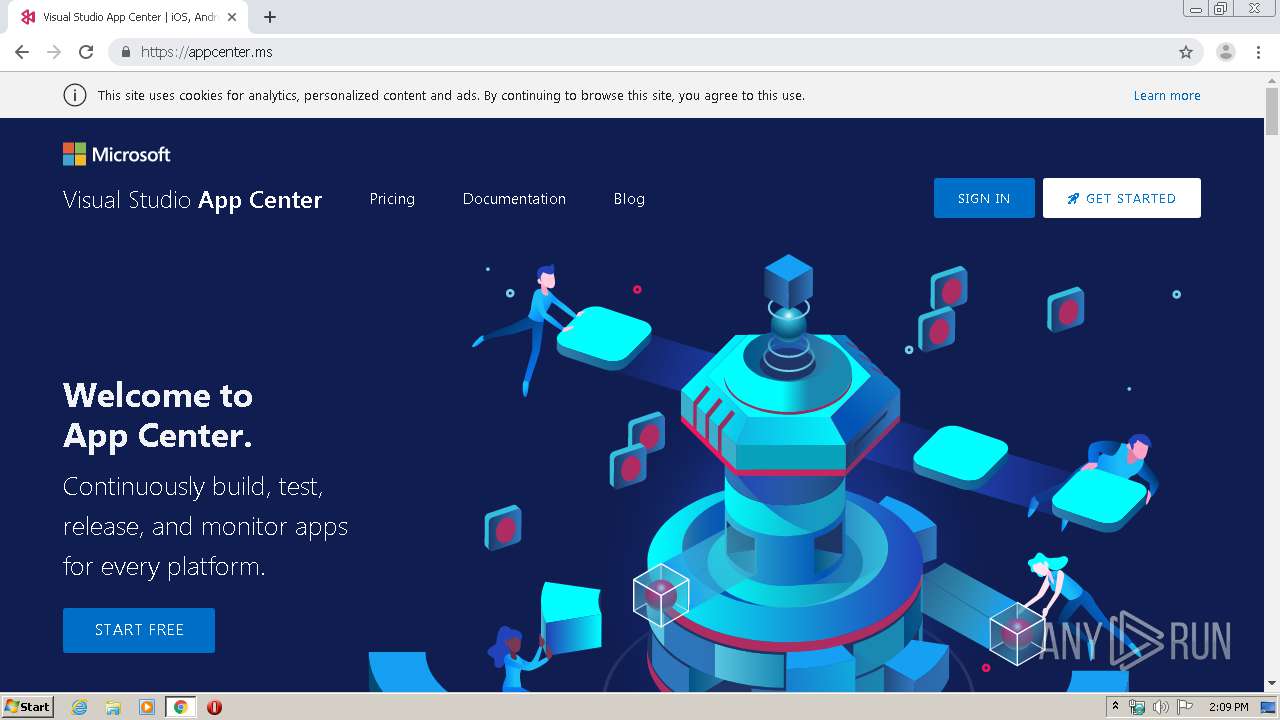1280x720 pixels.
Task: Open the Chrome three-dot menu
Action: [1259, 52]
